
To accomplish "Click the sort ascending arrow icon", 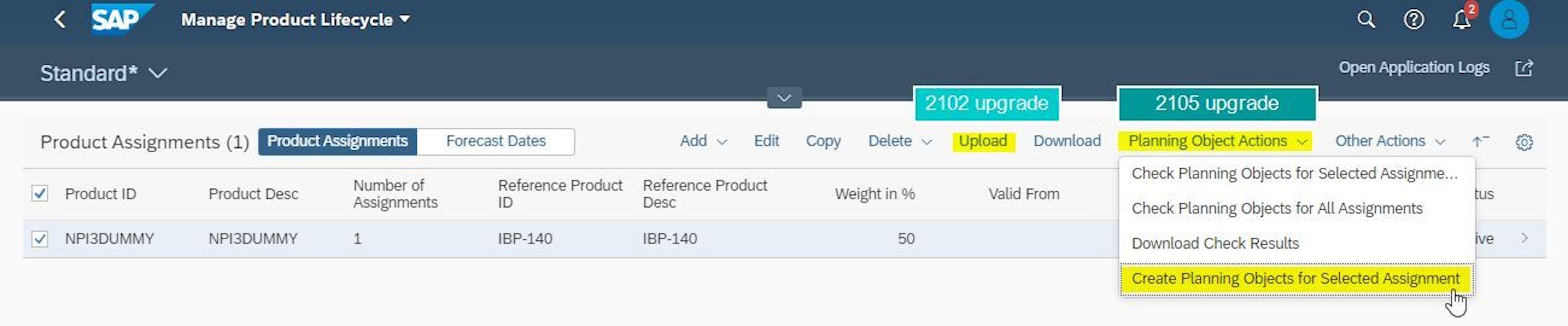I will (1480, 142).
